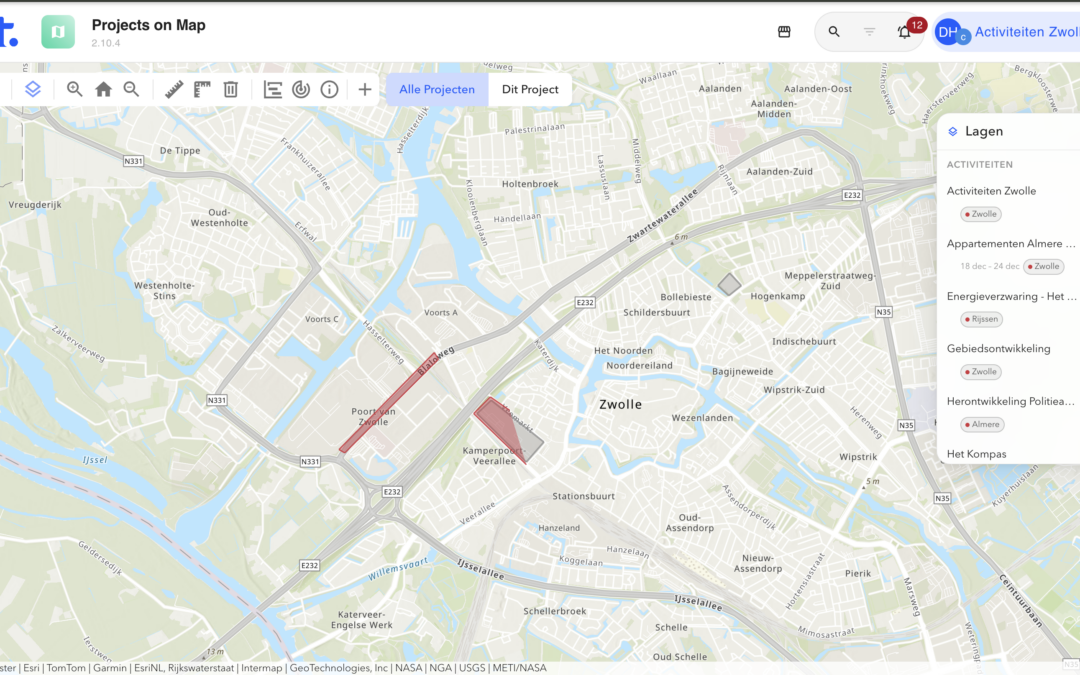The image size is (1080, 675).
Task: Click the Zwolle city label on map
Action: 620,404
